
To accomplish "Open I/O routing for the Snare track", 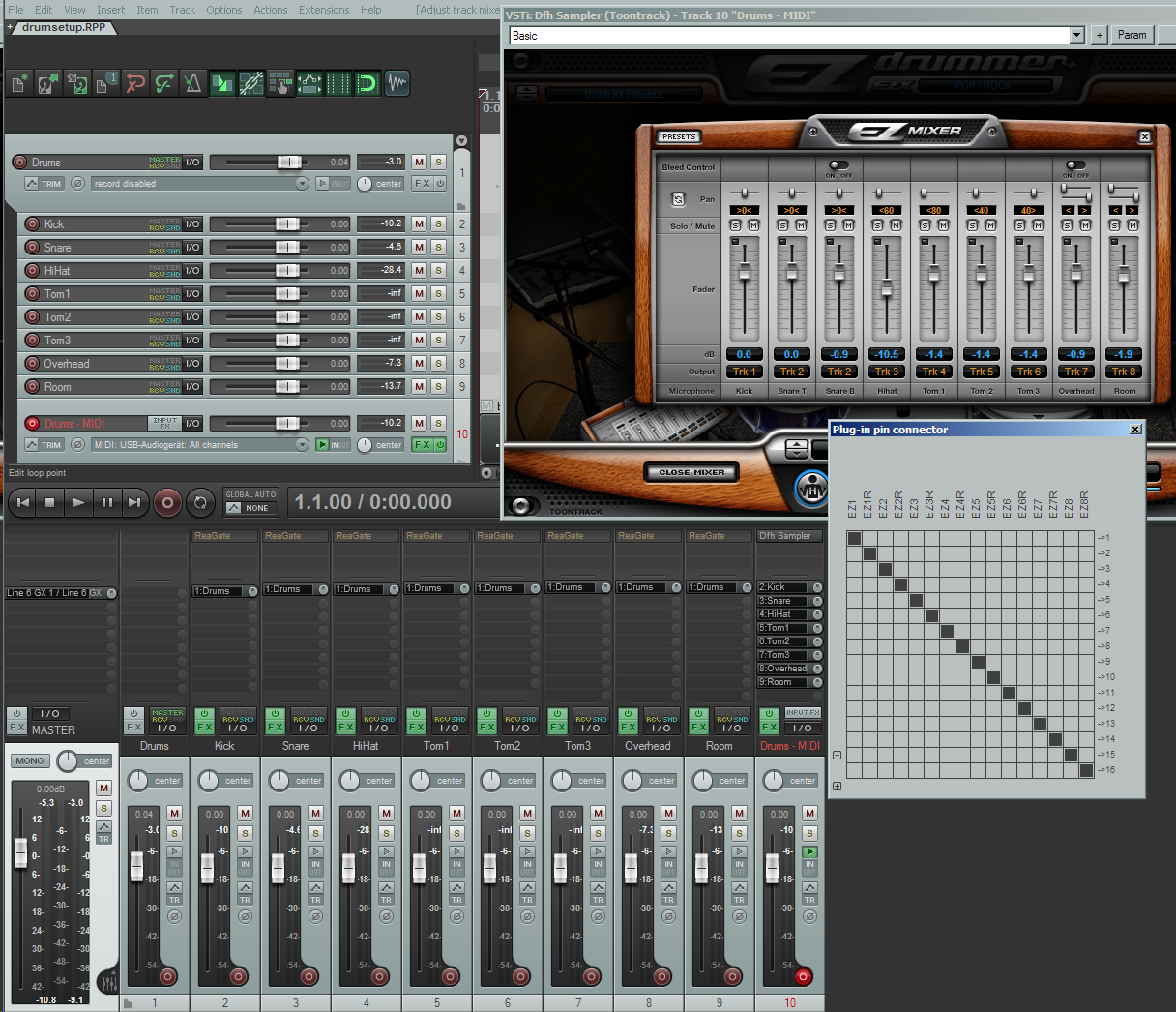I will pos(192,248).
